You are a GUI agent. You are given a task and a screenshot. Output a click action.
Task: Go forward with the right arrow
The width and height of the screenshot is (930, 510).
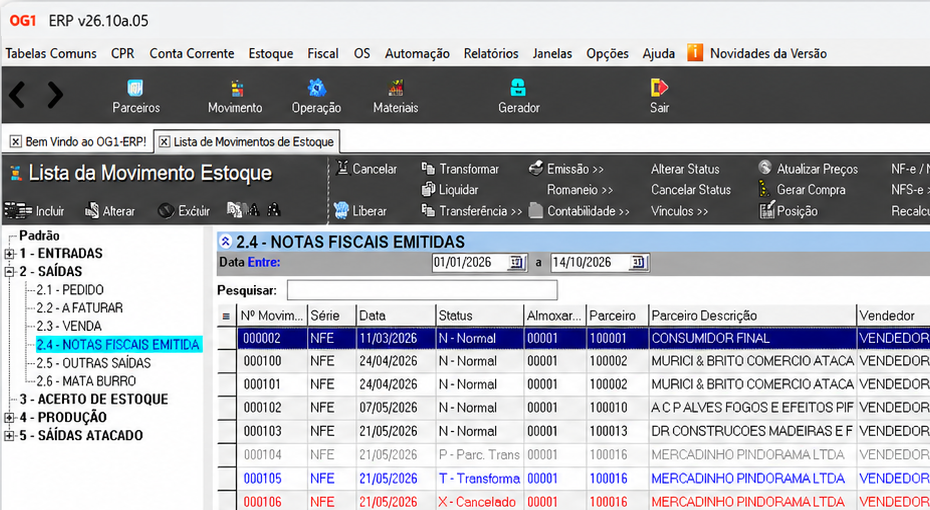click(55, 94)
